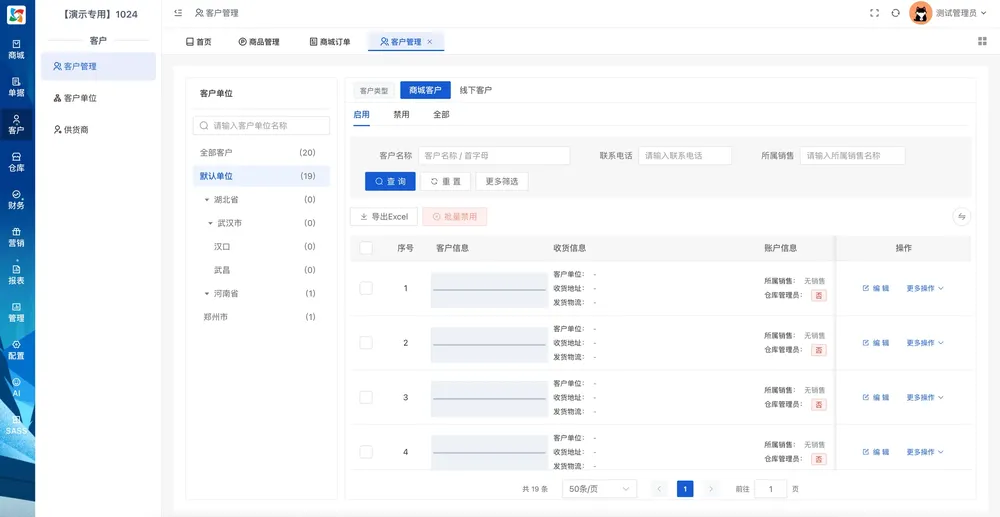Image resolution: width=1000 pixels, height=517 pixels.
Task: Show the 禁用 status tab
Action: [402, 115]
